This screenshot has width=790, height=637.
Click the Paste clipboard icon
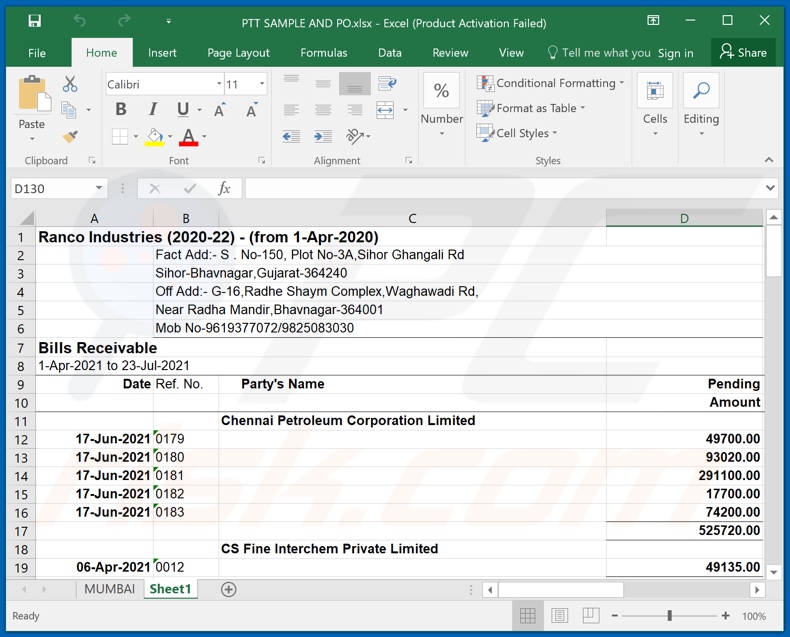coord(34,94)
